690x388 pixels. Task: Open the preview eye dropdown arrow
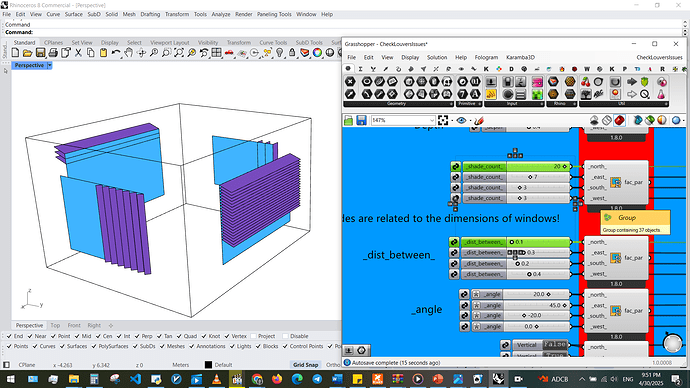tap(470, 121)
